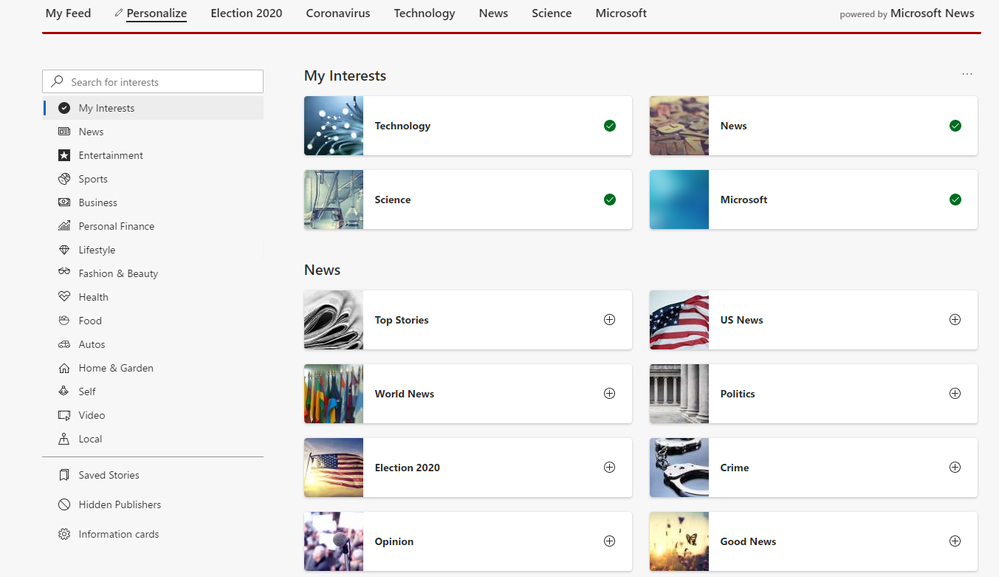Viewport: 999px width, 577px height.
Task: Click the Crime handcuffs thumbnail
Action: click(679, 467)
